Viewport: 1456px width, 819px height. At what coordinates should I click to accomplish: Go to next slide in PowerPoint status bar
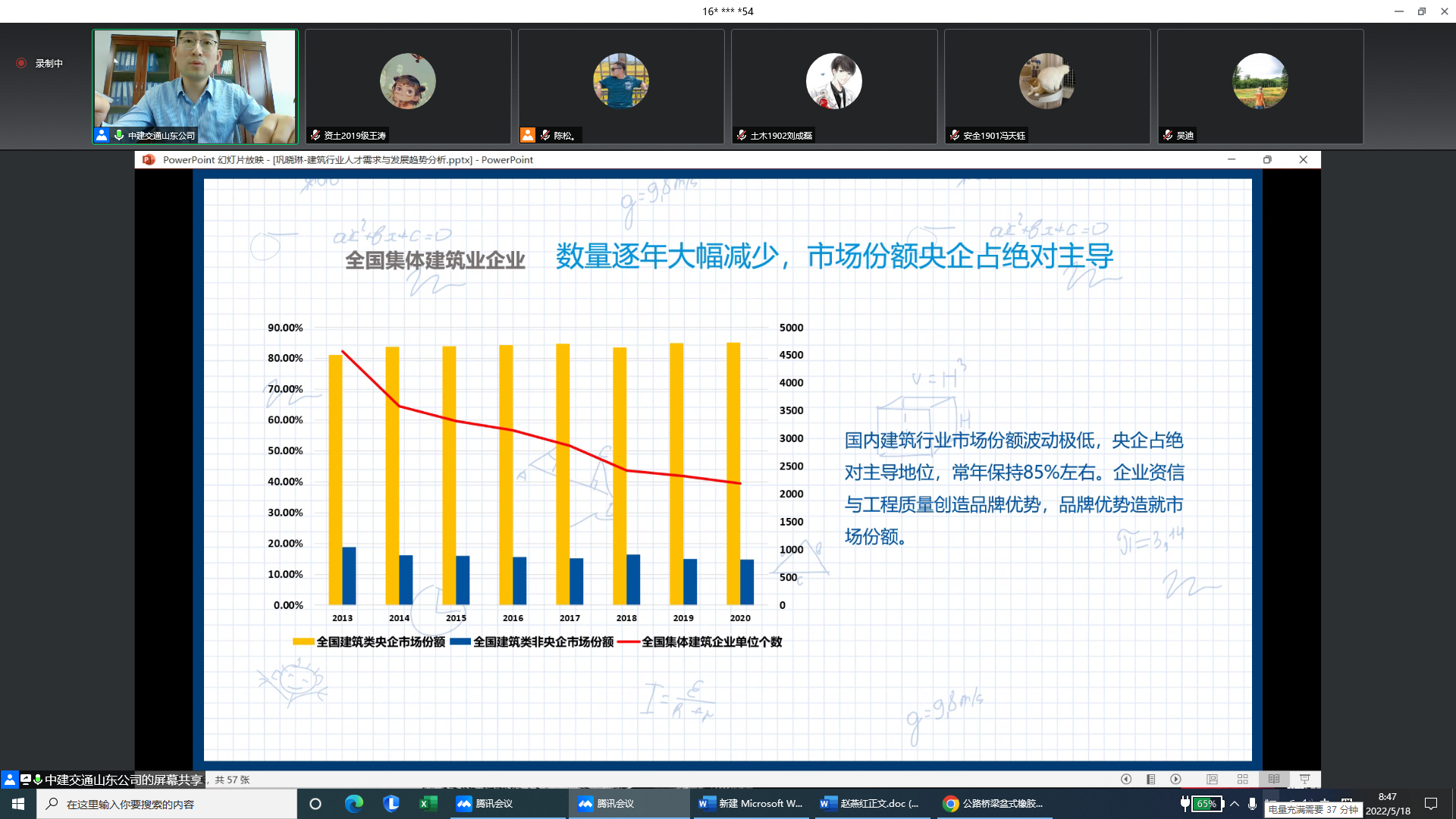point(1175,779)
